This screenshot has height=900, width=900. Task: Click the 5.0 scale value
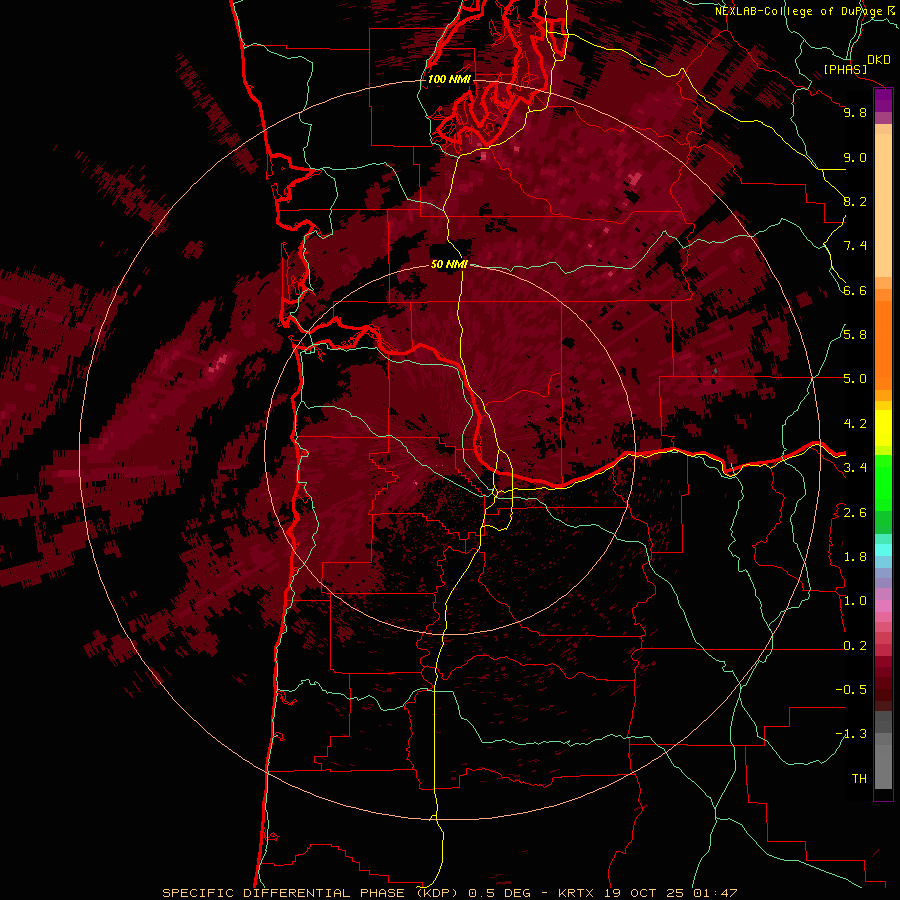coord(855,379)
